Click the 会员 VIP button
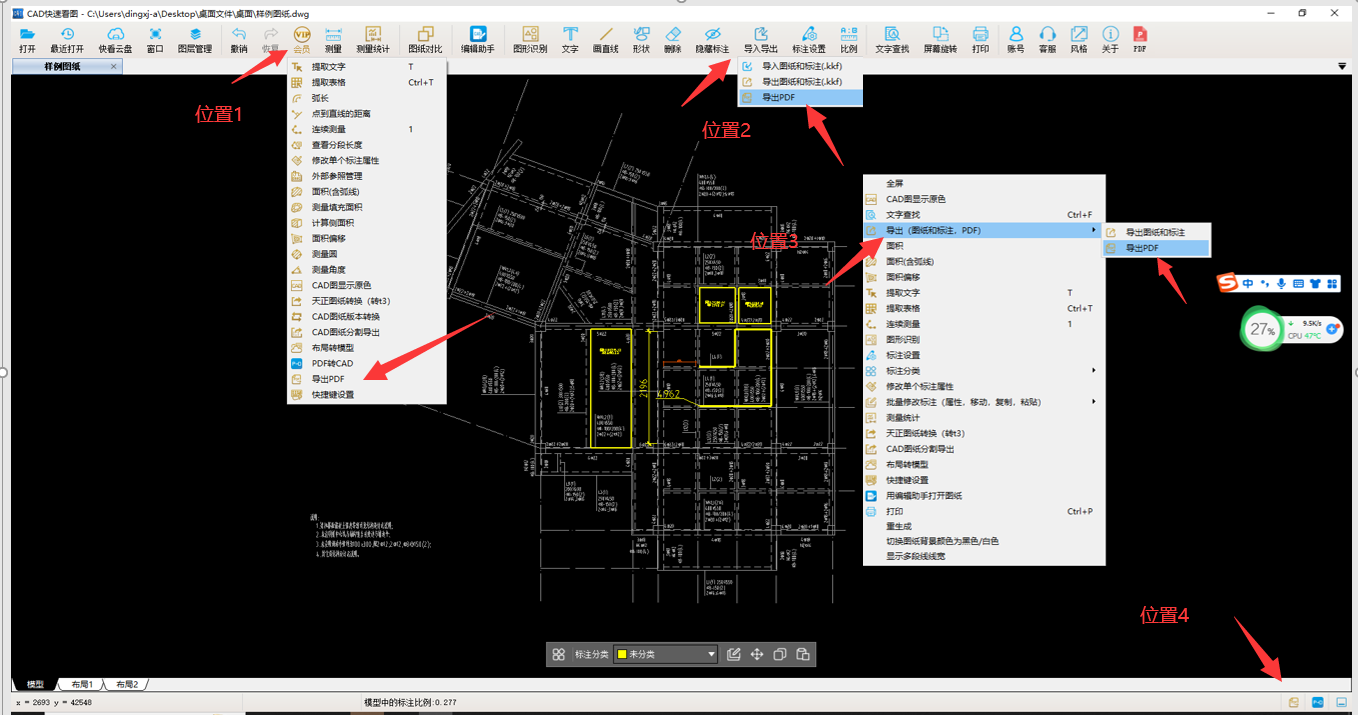 (301, 40)
